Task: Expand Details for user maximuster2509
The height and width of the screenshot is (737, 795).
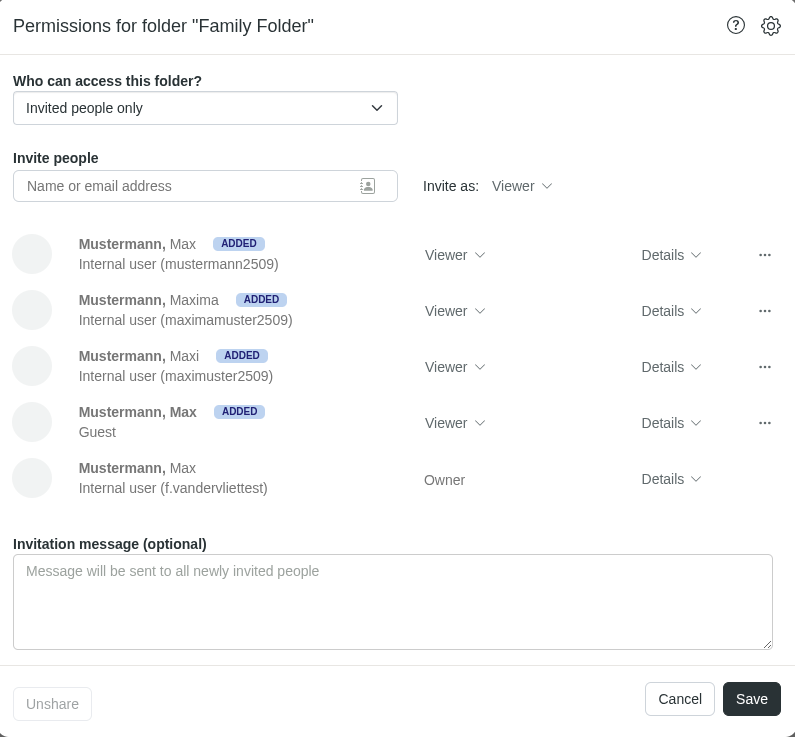Action: 671,367
